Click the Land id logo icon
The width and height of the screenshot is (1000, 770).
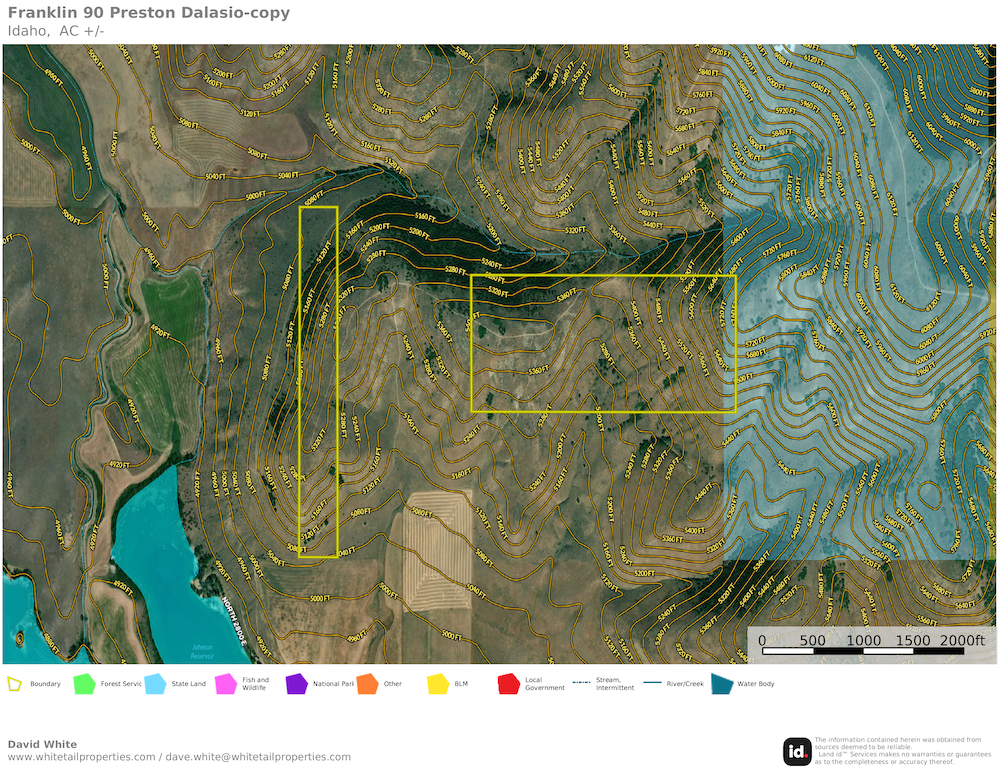click(x=797, y=751)
